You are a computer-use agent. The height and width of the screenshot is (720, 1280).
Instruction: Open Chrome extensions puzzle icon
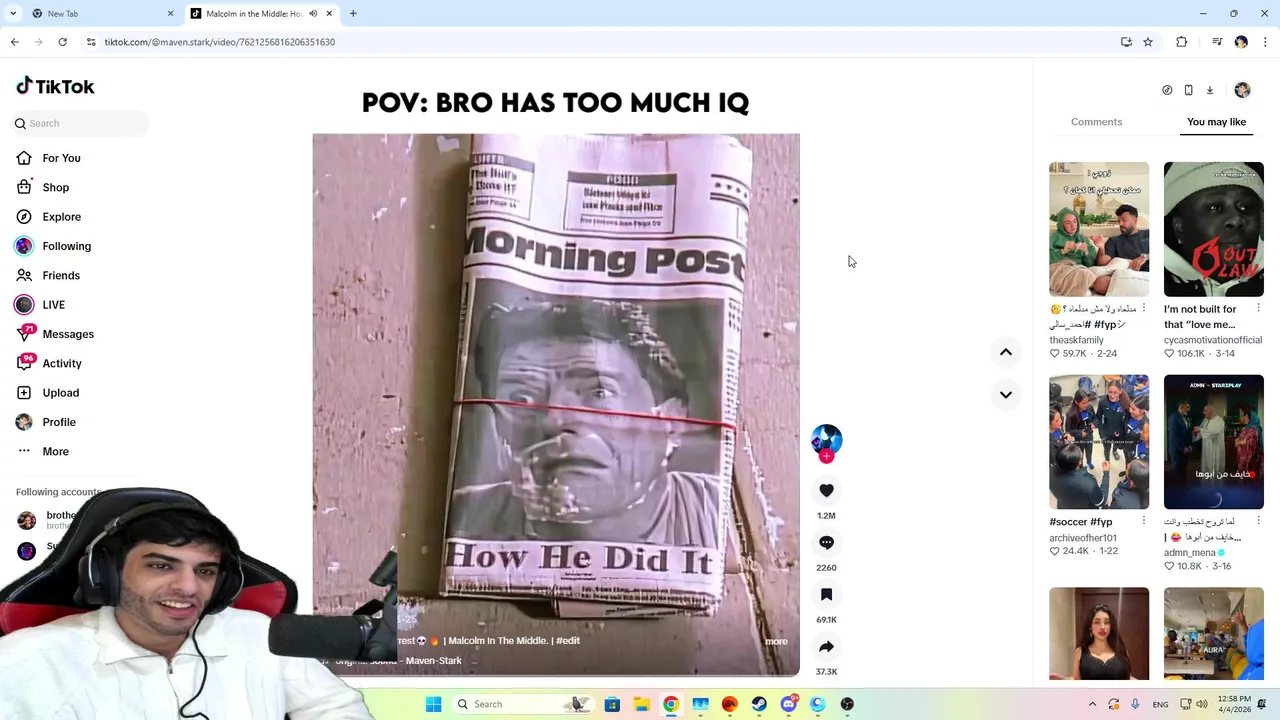[1182, 42]
